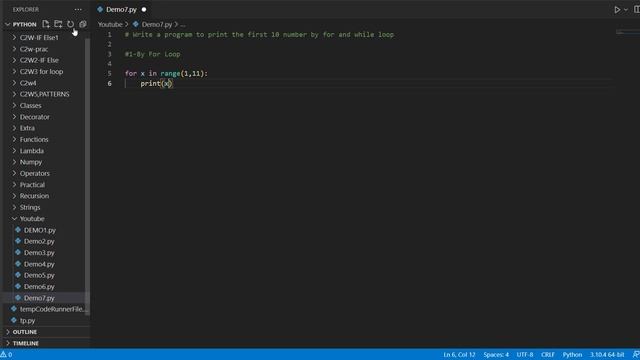Change end of line sequence CRLF
Screen dimensions: 640x360
pyautogui.click(x=548, y=354)
